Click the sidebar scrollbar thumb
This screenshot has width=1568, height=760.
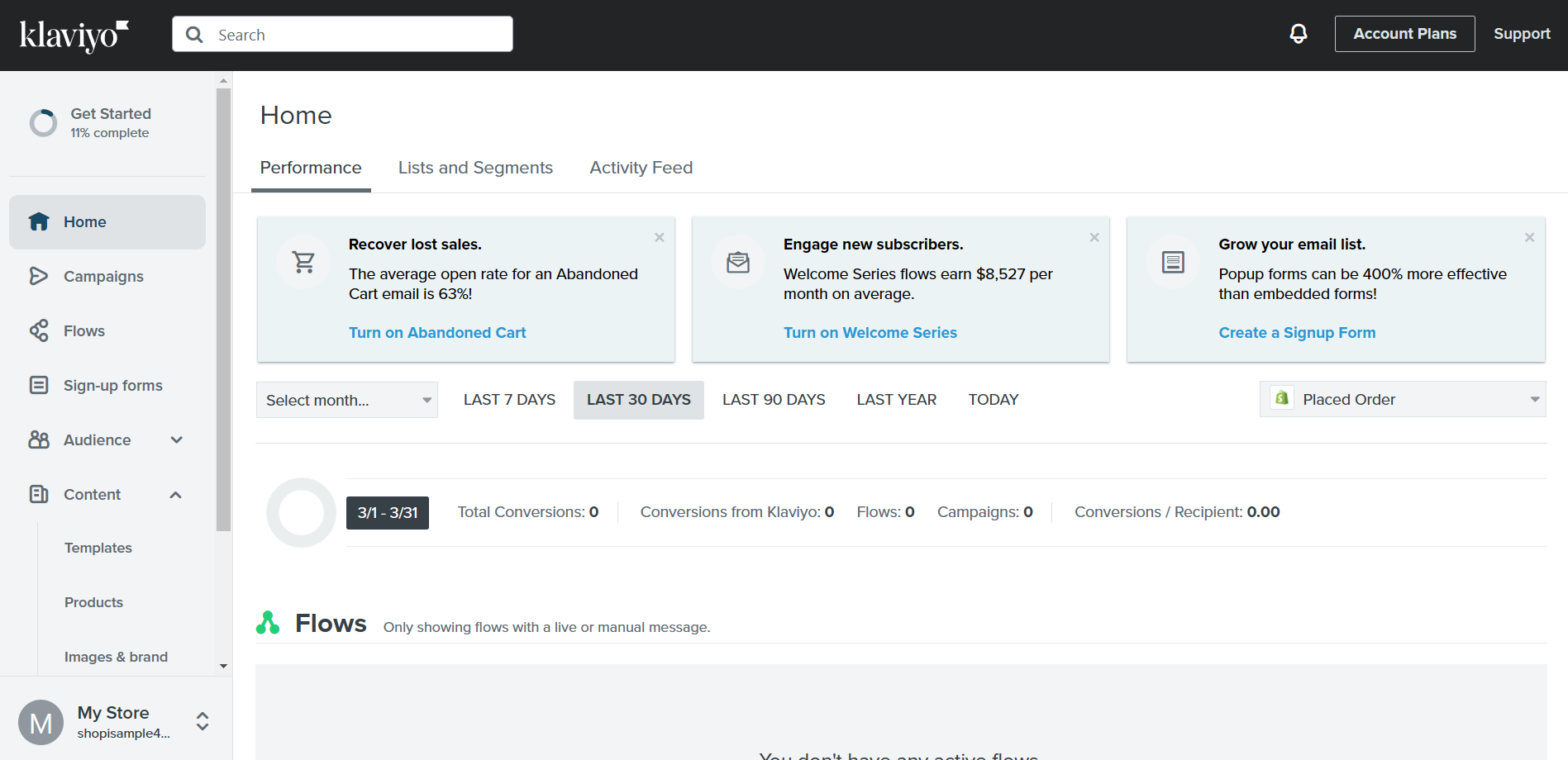(223, 310)
